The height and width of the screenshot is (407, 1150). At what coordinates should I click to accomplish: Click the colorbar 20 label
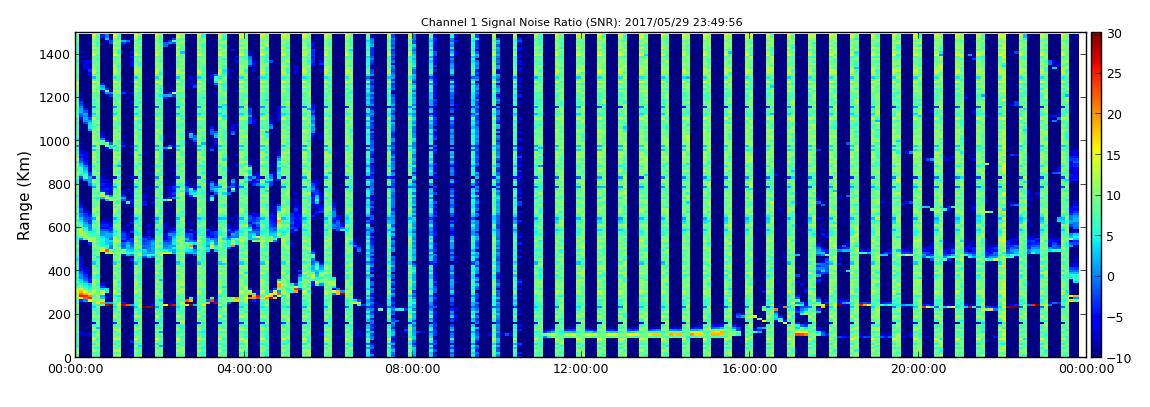click(x=1114, y=114)
